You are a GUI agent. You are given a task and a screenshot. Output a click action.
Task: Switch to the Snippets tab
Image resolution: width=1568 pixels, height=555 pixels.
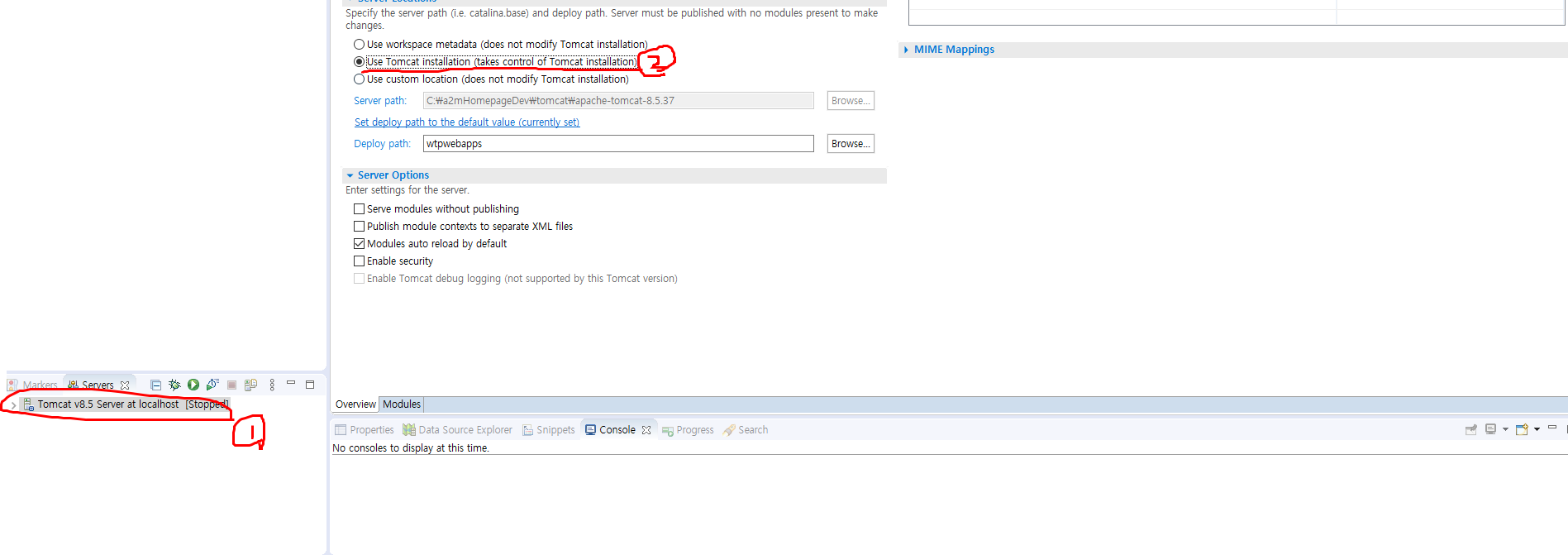(548, 430)
